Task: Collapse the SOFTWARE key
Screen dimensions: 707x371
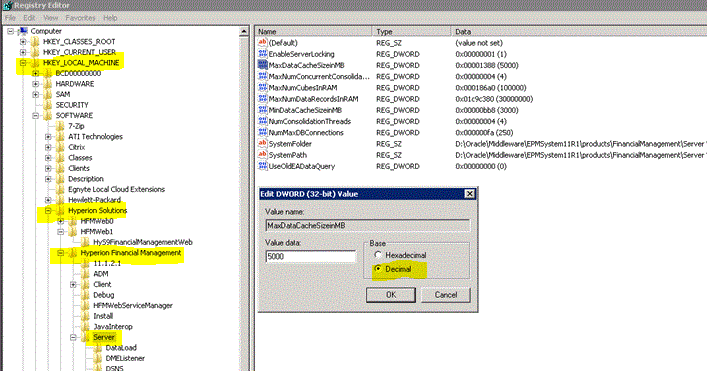Action: 36,115
